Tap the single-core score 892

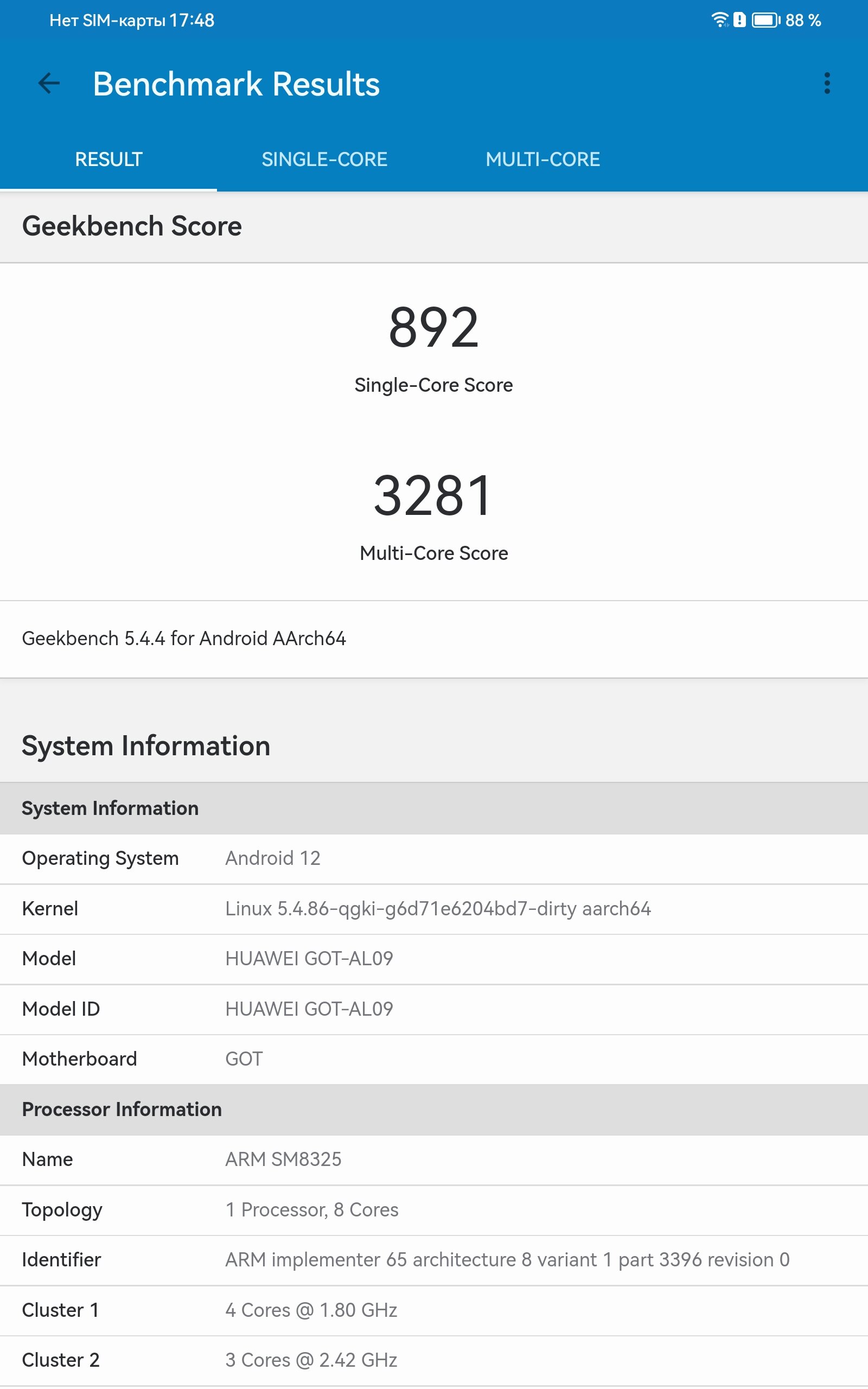point(433,327)
